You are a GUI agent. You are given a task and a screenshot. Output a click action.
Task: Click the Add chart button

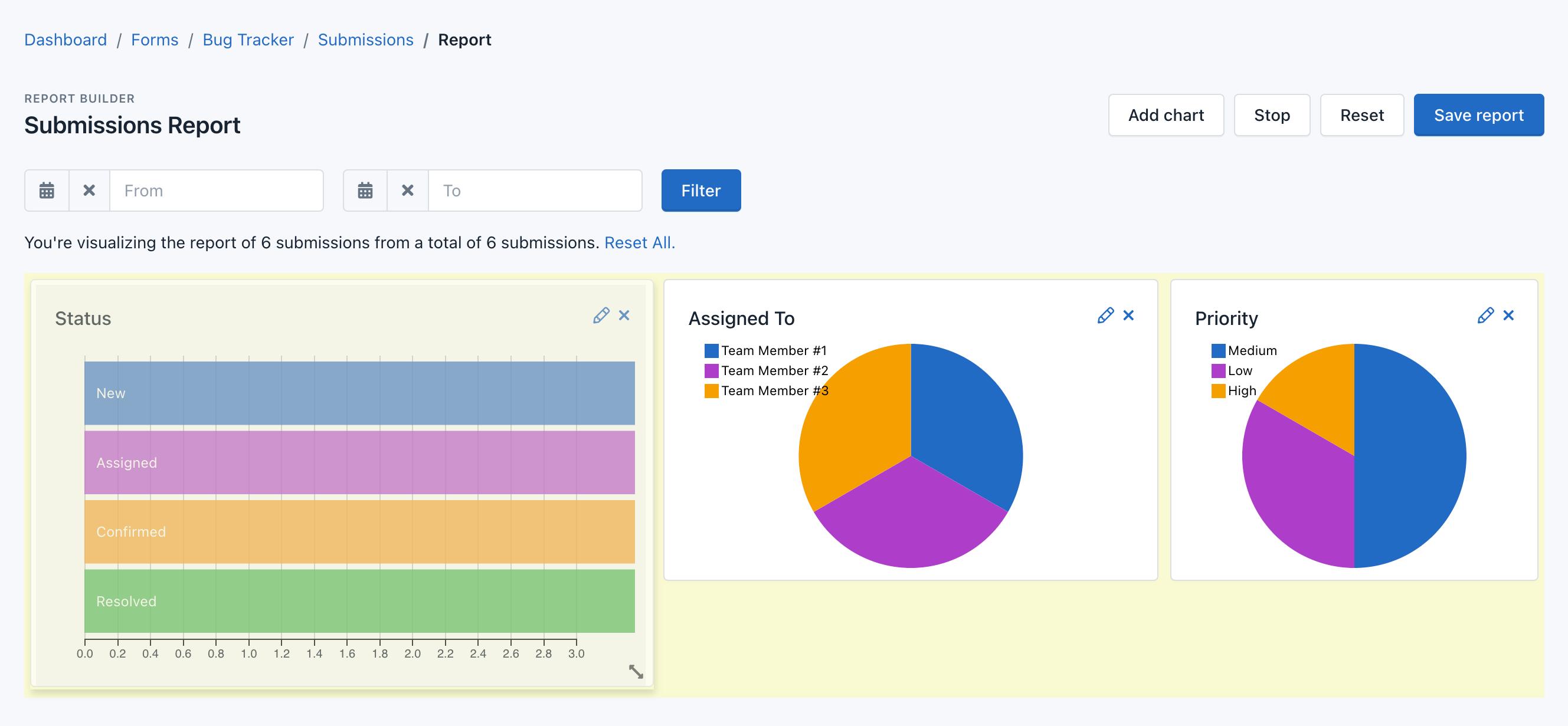click(1166, 115)
